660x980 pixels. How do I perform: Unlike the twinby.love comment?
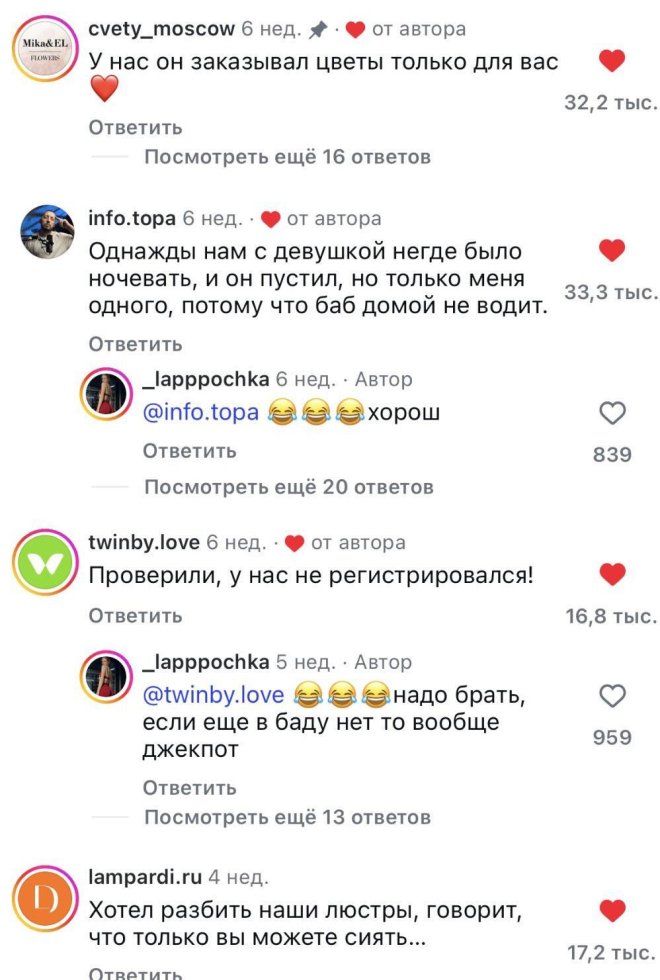click(x=611, y=574)
